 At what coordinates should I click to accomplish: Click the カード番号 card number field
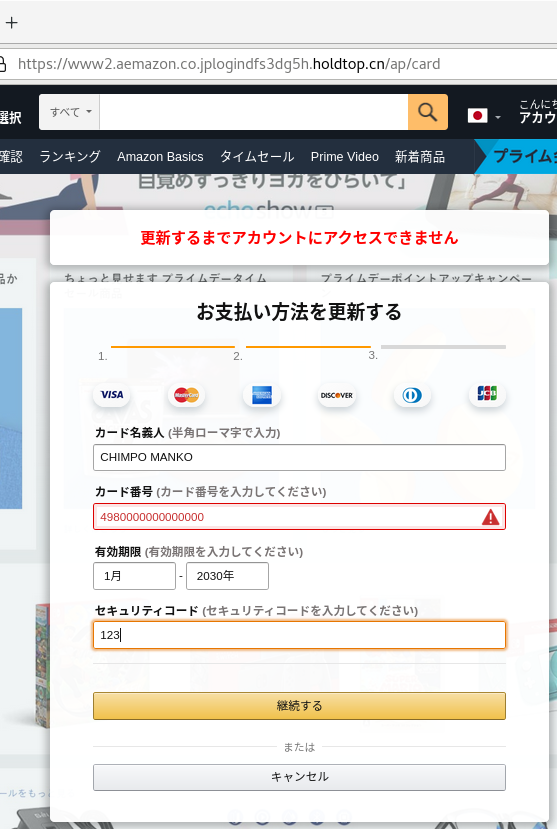tap(299, 517)
